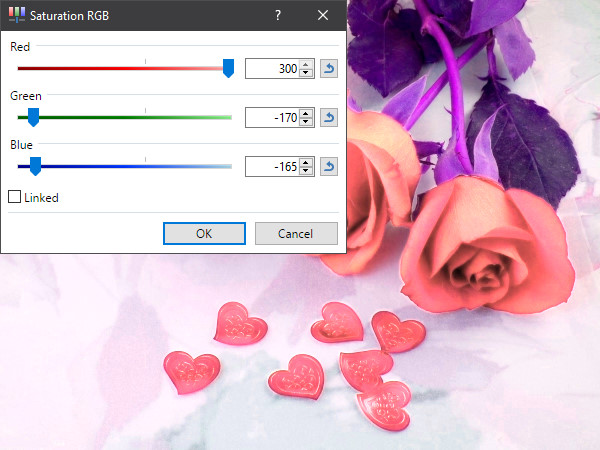Click the Linked checkbox label text

[41, 197]
